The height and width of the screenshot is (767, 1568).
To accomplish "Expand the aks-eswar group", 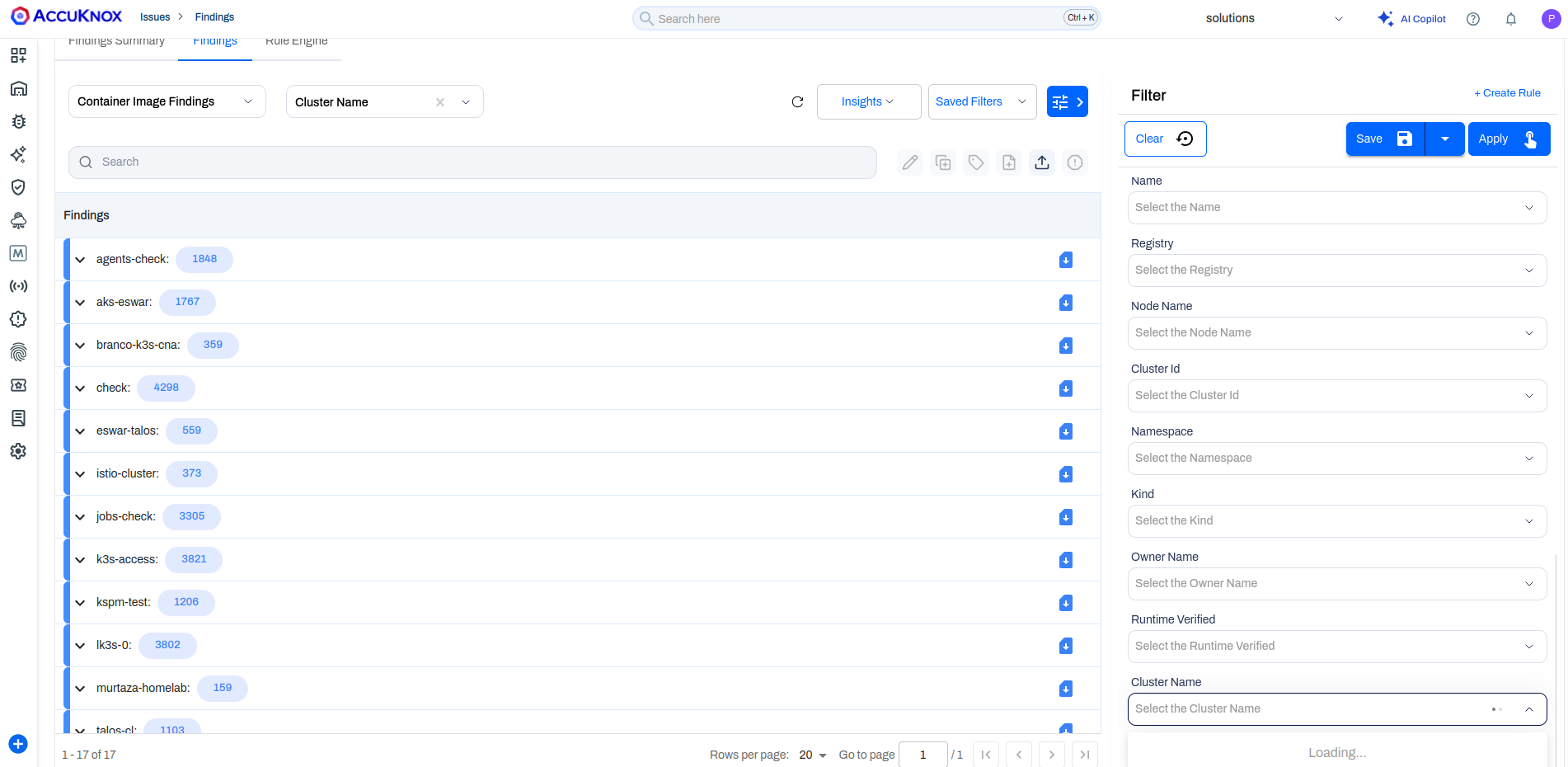I will tap(80, 303).
